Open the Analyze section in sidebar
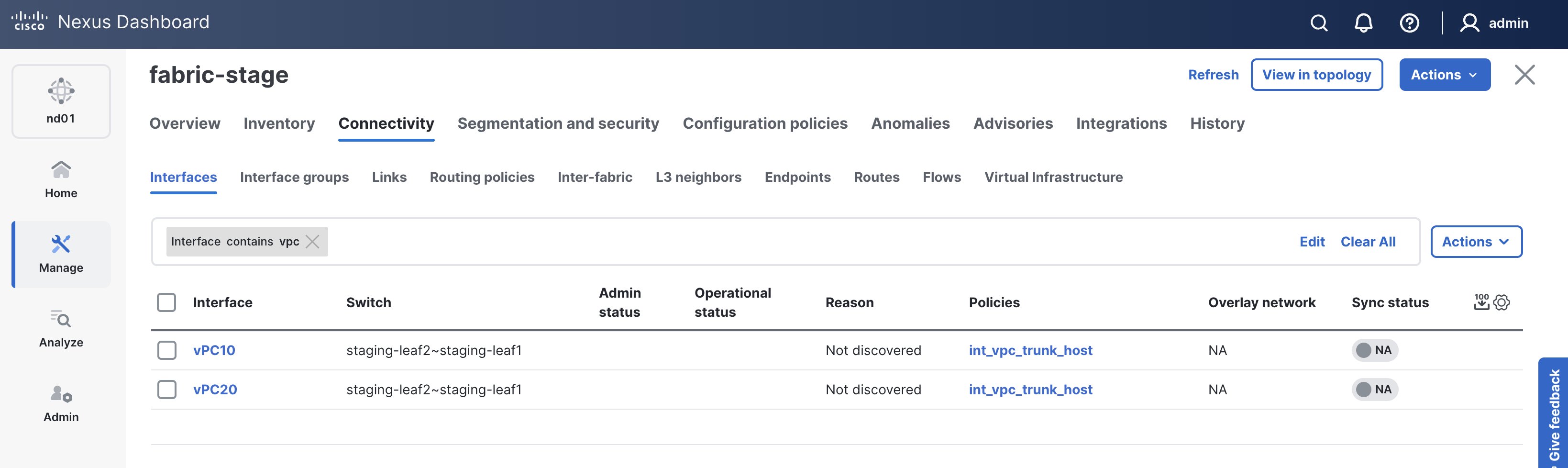The image size is (1568, 468). coord(61,329)
